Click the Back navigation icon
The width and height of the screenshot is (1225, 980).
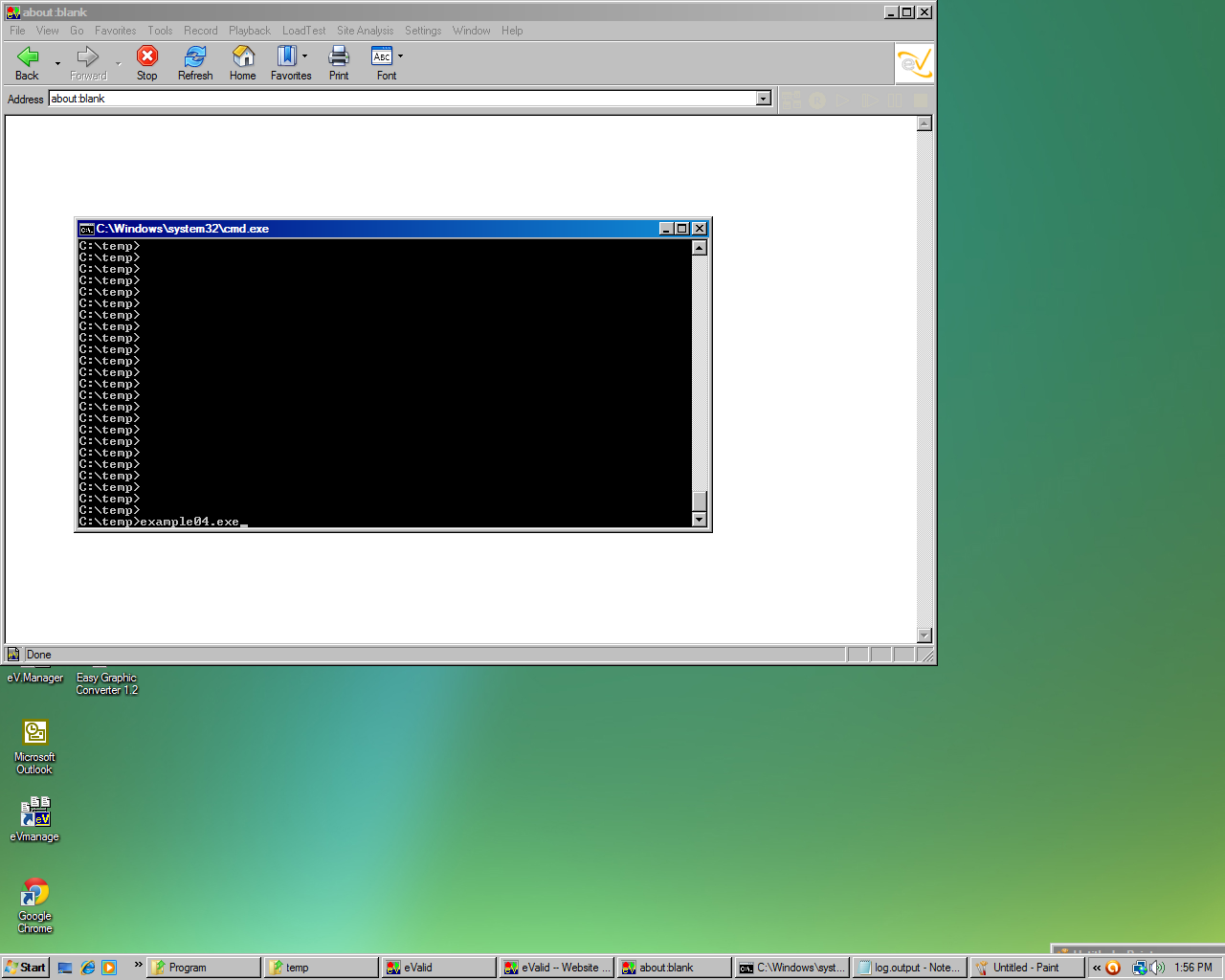(26, 59)
